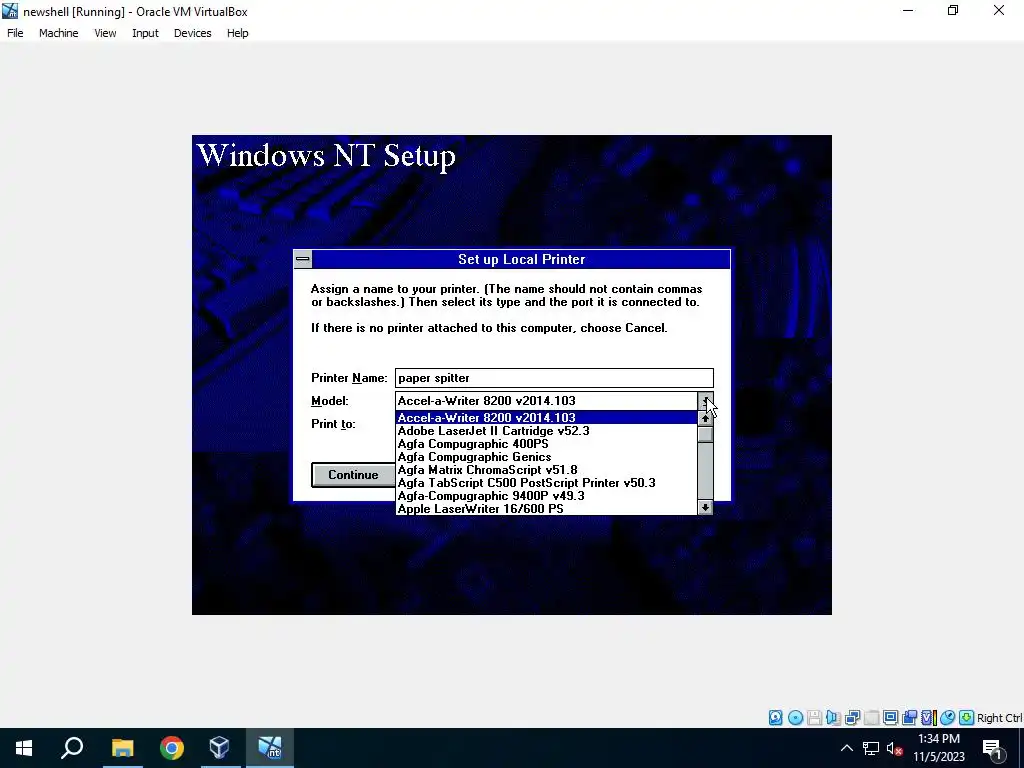Select Apple LaserWriter 16/600 PS

[x=547, y=509]
